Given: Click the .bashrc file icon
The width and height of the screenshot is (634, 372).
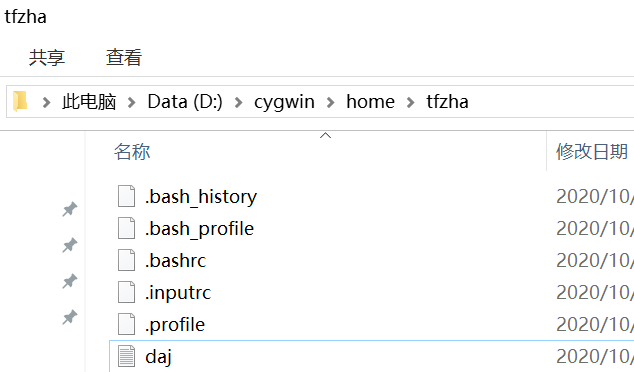Looking at the screenshot, I should 127,260.
